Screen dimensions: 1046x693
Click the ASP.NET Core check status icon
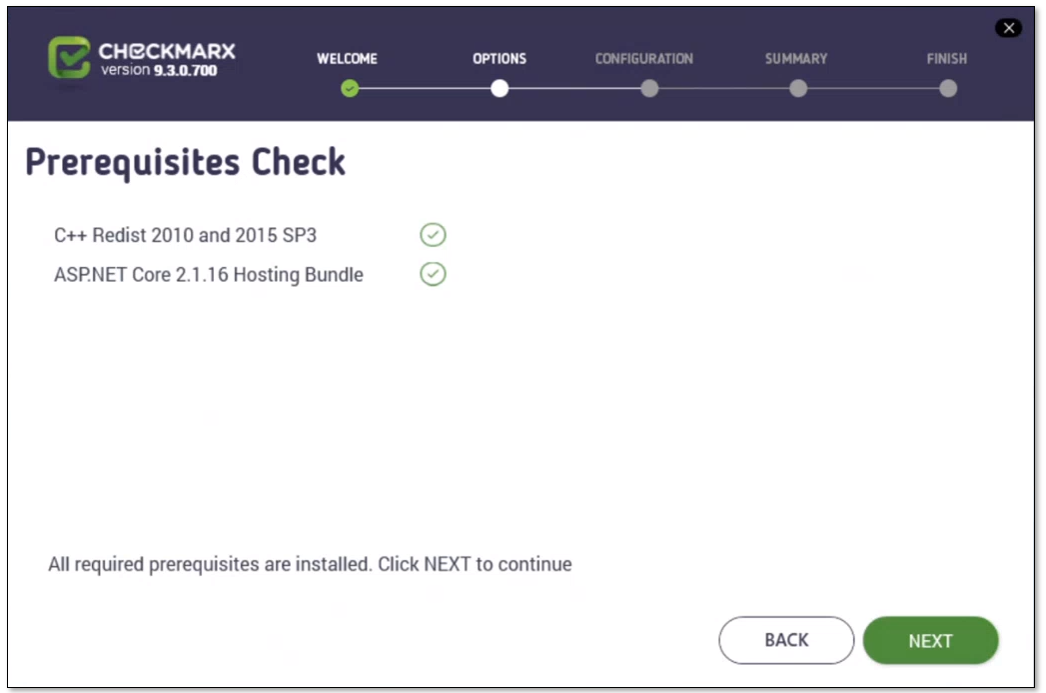433,274
